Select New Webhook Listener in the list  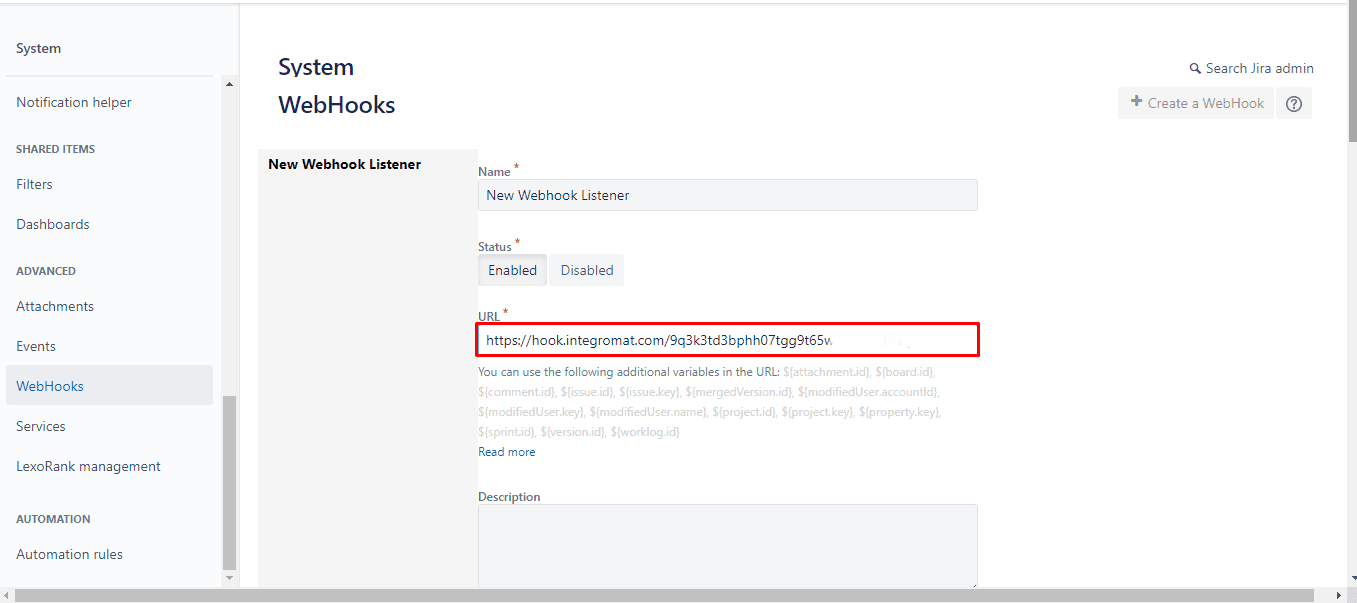pyautogui.click(x=344, y=164)
